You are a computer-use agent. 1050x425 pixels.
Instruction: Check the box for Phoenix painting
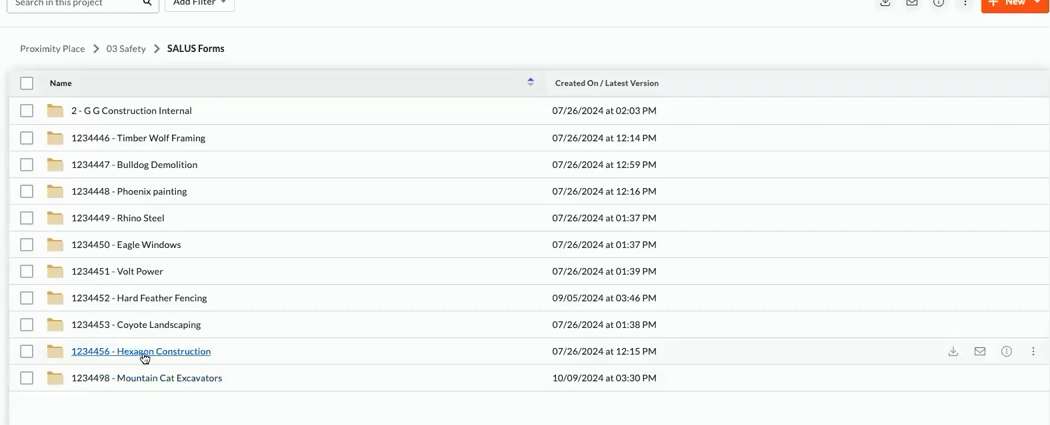pyautogui.click(x=27, y=191)
